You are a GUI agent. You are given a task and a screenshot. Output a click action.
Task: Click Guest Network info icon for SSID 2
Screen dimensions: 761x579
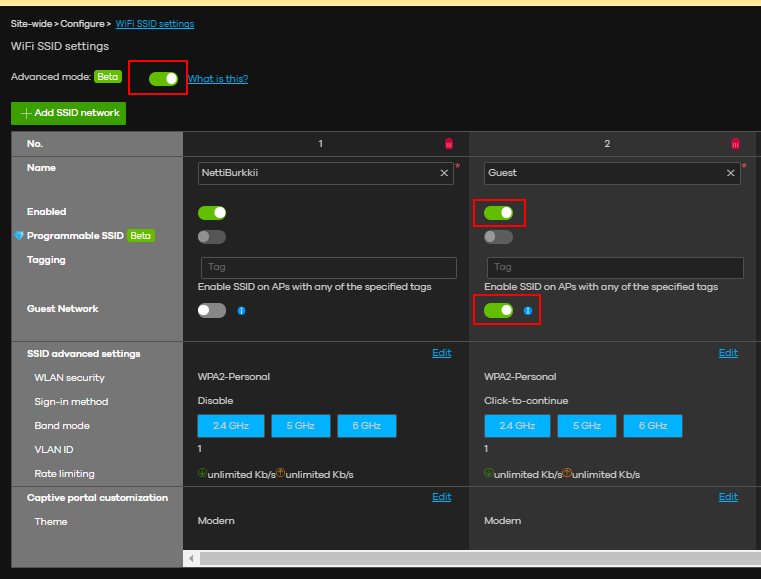[528, 311]
